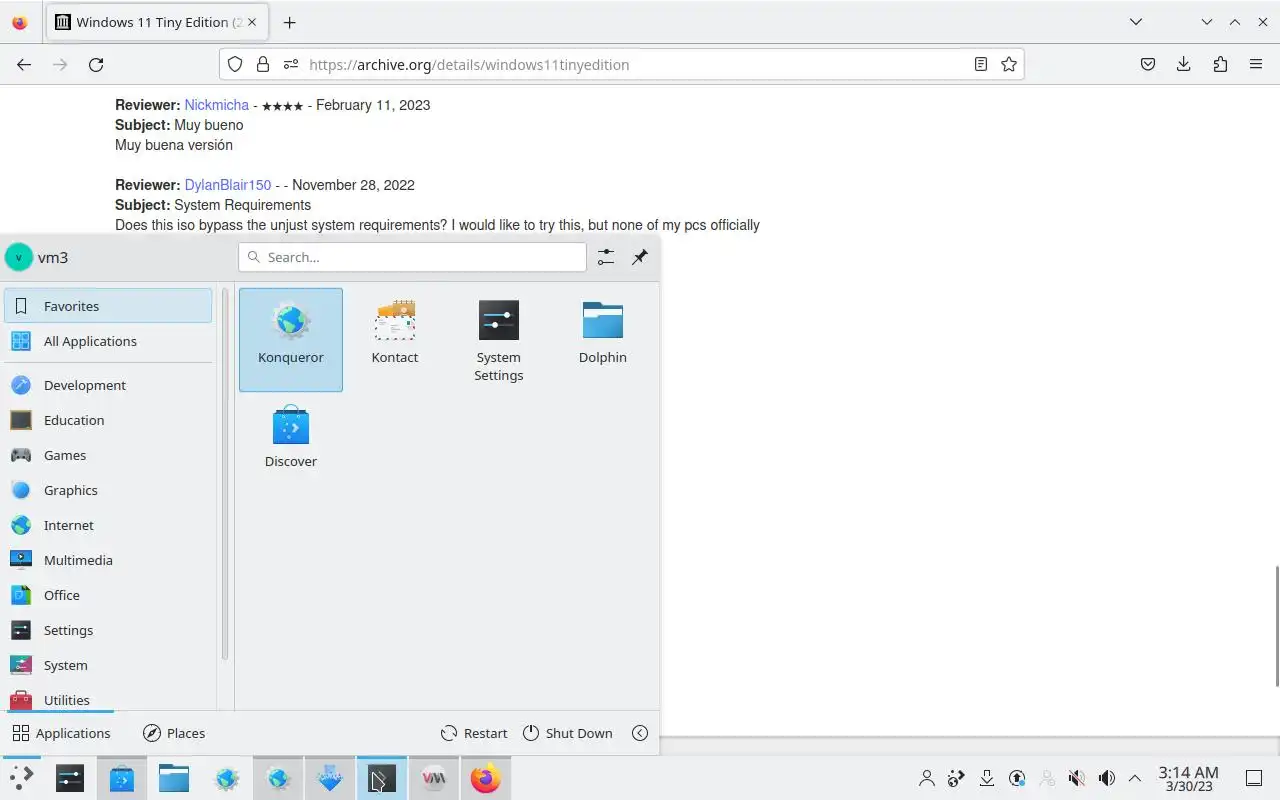Image resolution: width=1280 pixels, height=800 pixels.
Task: Open the Firefox Extensions menu
Action: click(1220, 64)
